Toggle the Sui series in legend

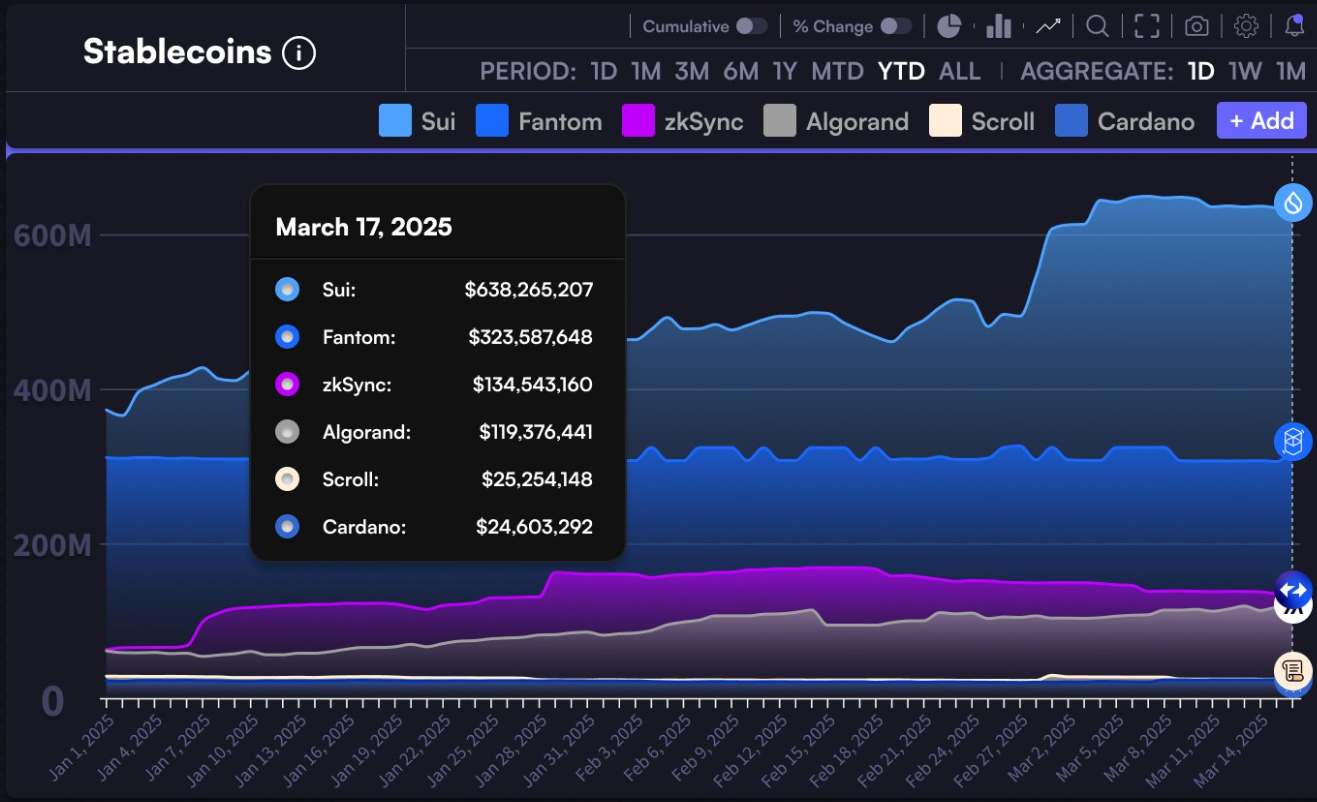tap(417, 122)
